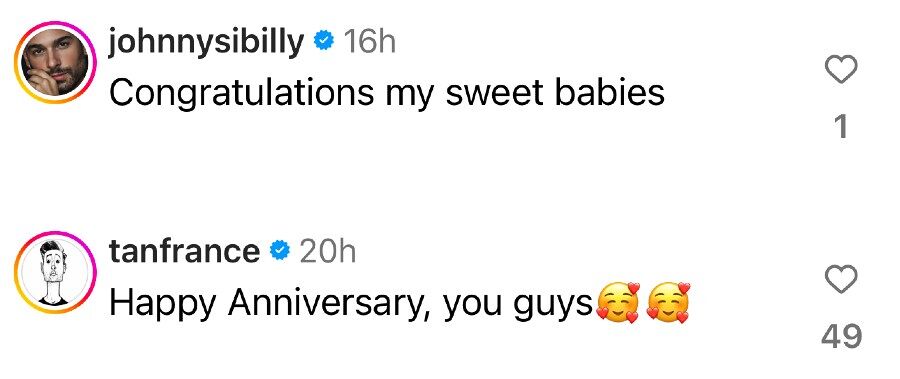The image size is (900, 379).
Task: Click the verified badge beside johnnysibilly
Action: [324, 41]
